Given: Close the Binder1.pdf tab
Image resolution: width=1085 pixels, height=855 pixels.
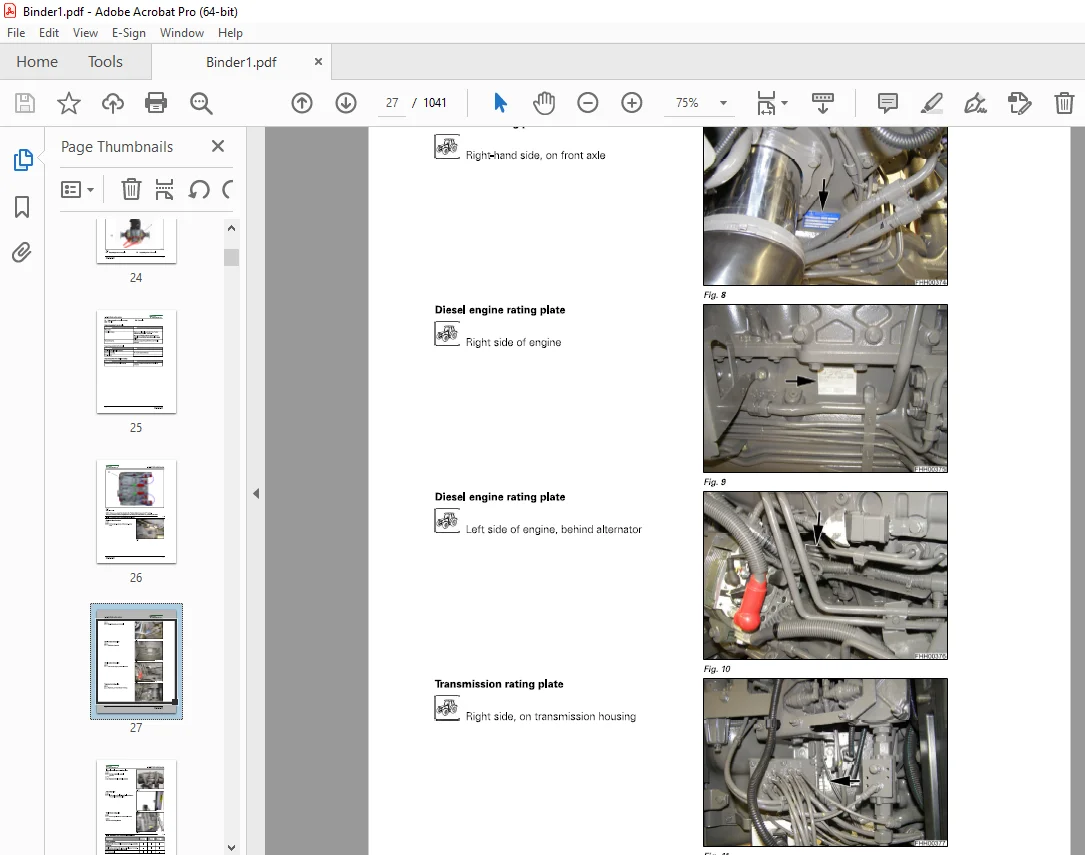Looking at the screenshot, I should (x=318, y=62).
